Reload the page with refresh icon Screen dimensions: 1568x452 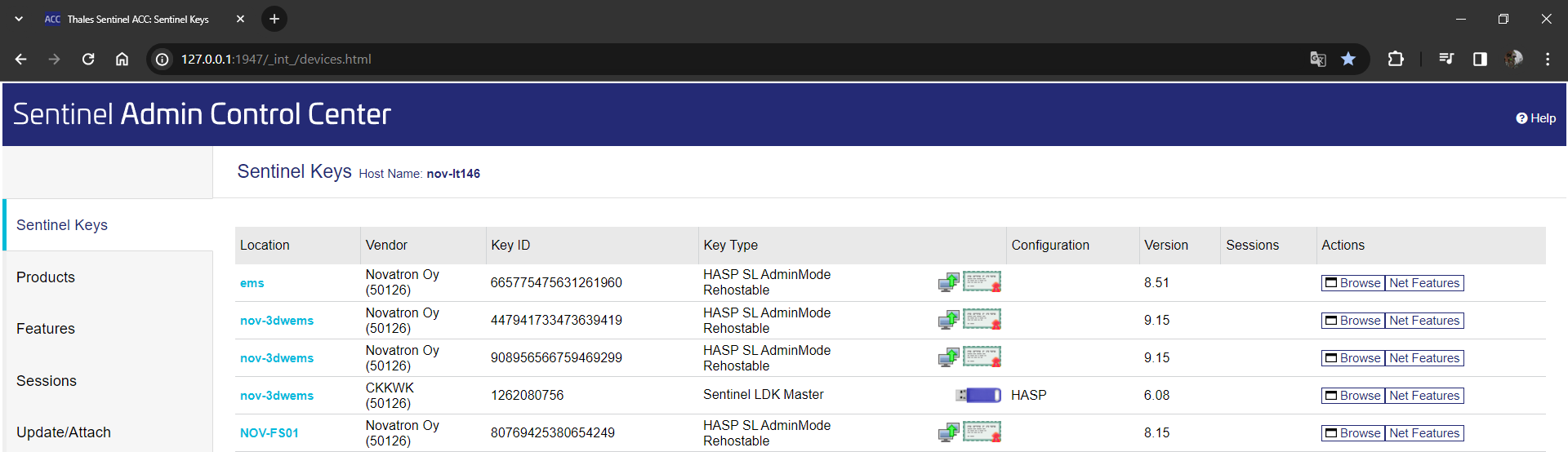88,59
